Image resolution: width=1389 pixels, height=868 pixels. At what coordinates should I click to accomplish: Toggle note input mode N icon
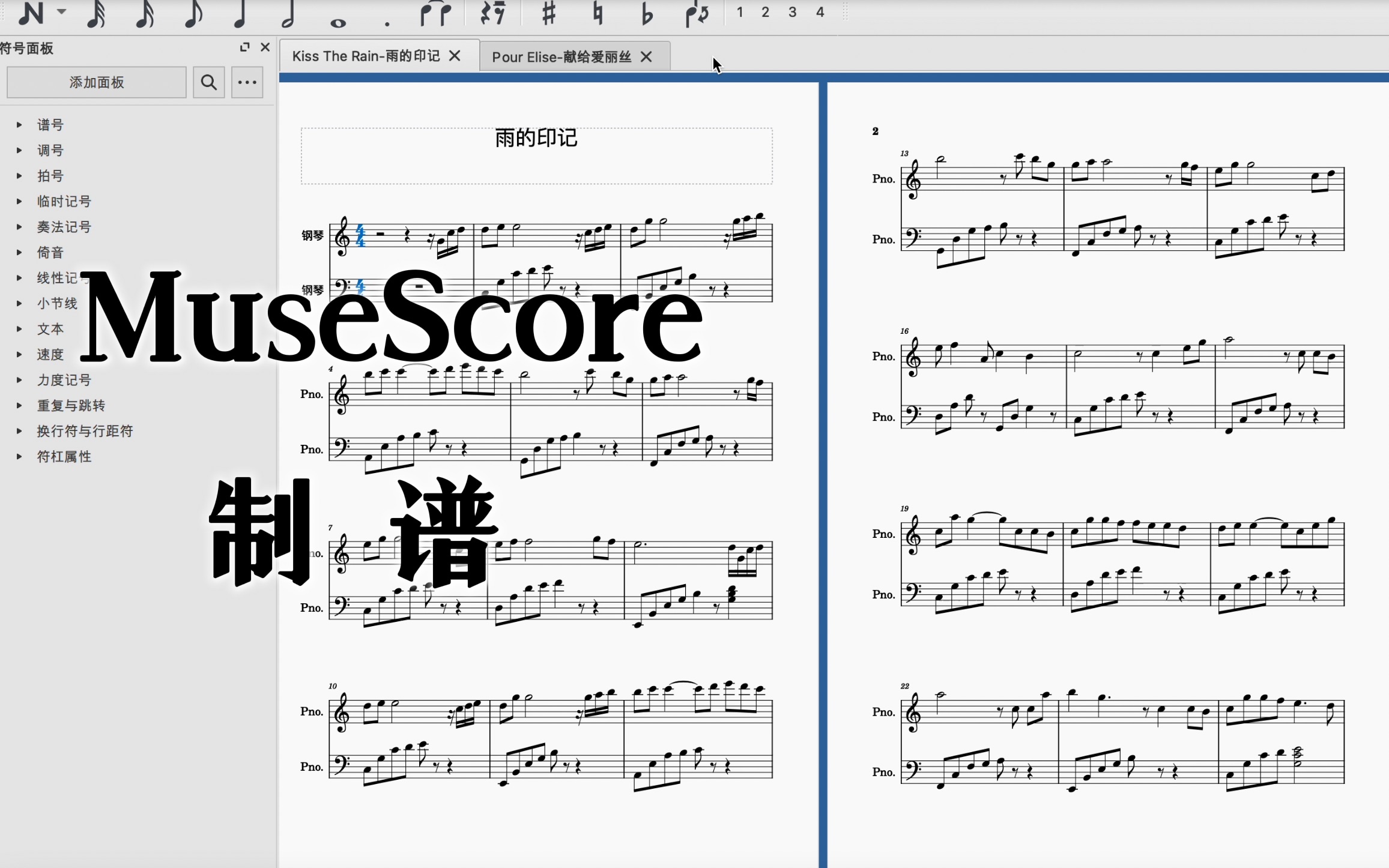31,13
